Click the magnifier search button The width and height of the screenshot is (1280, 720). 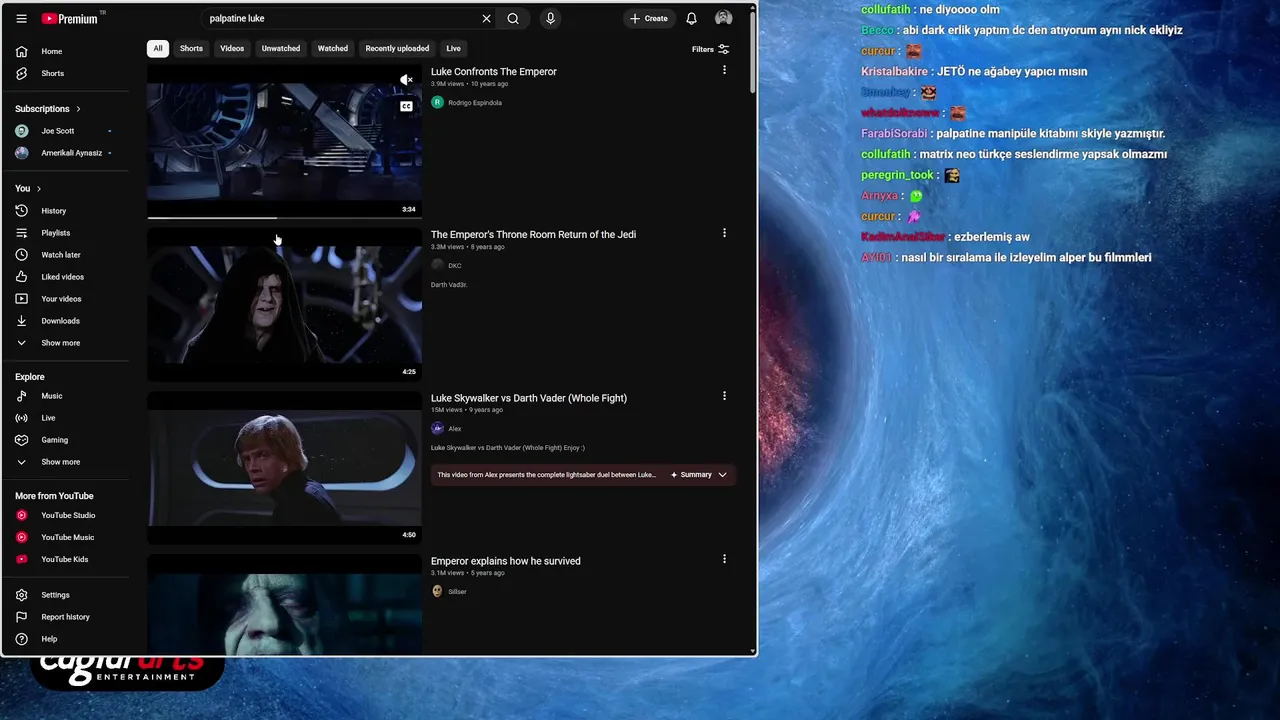513,18
